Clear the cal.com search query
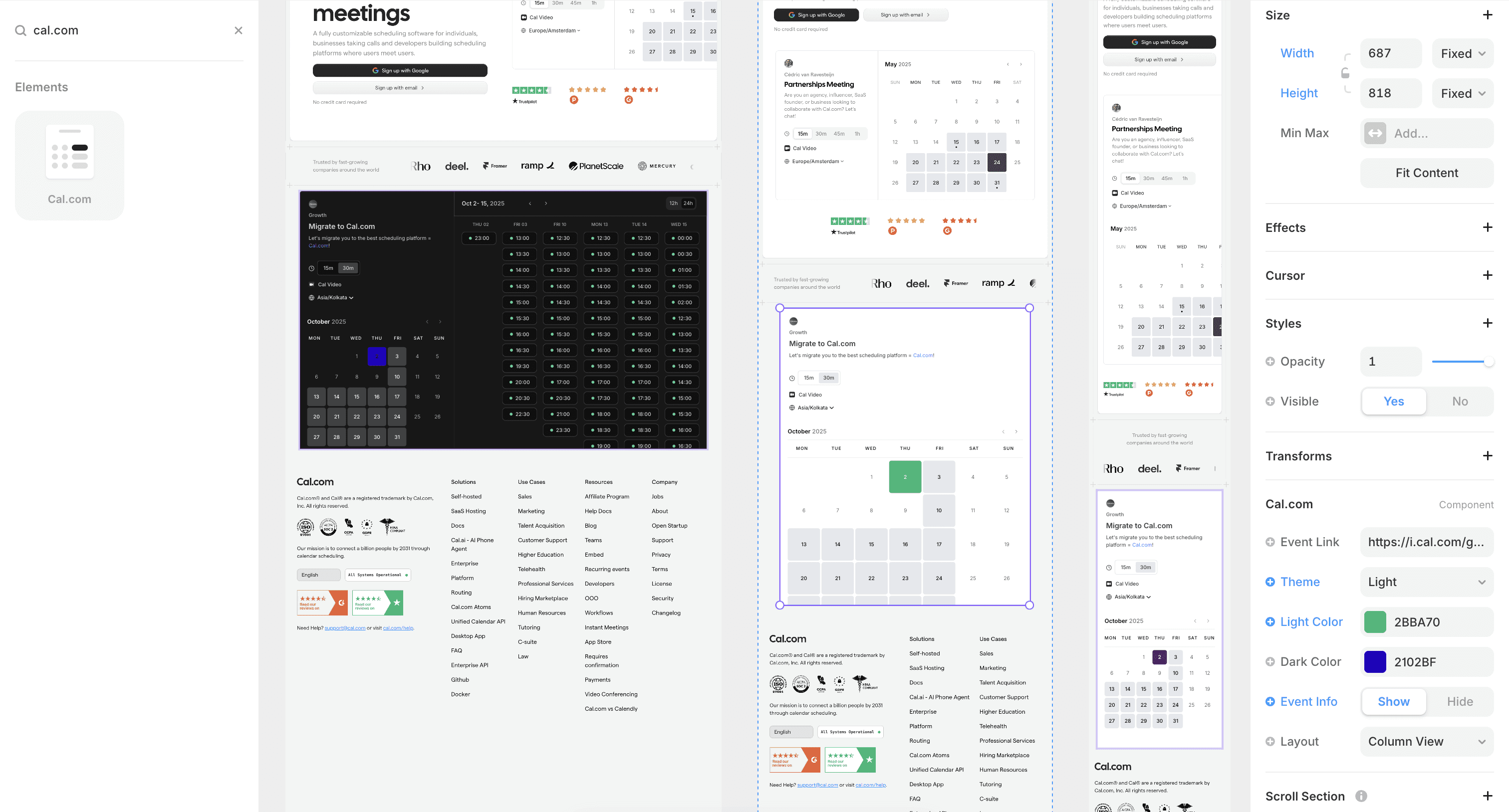1509x812 pixels. [239, 30]
